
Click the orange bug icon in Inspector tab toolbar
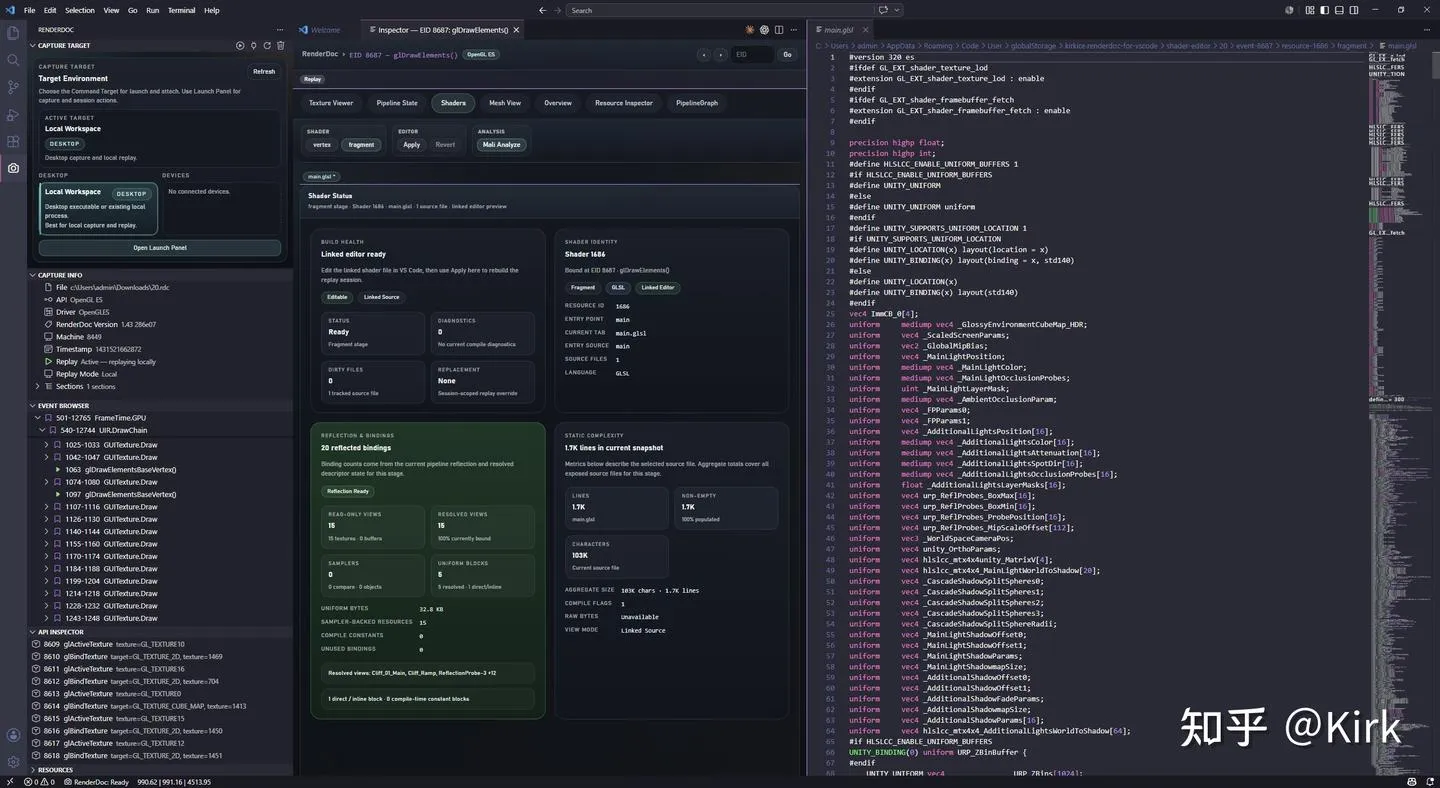click(x=749, y=30)
